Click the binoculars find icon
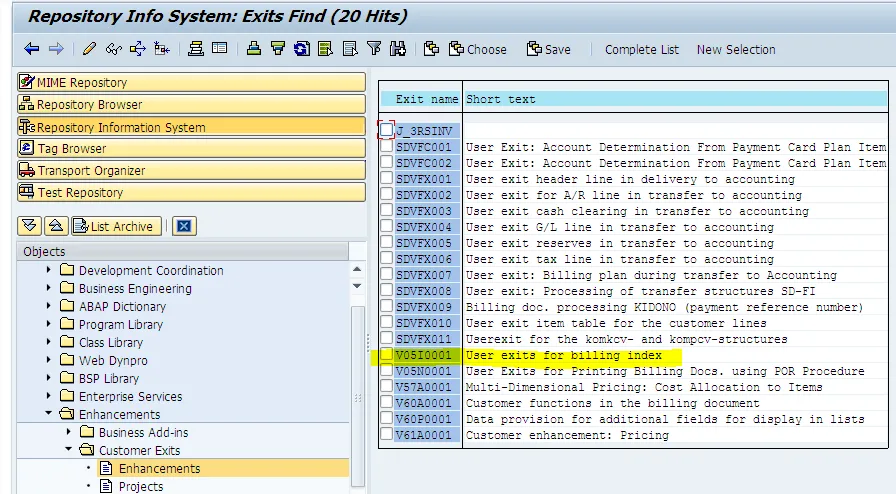 (x=398, y=49)
